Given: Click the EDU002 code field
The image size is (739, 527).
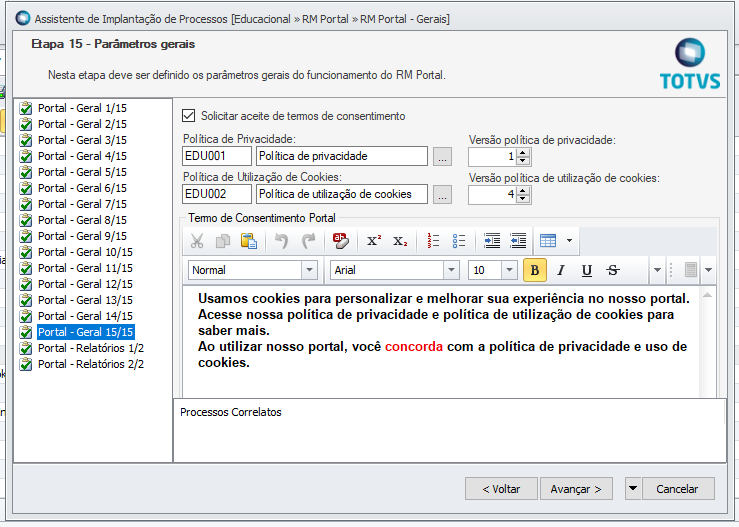Looking at the screenshot, I should tap(217, 194).
